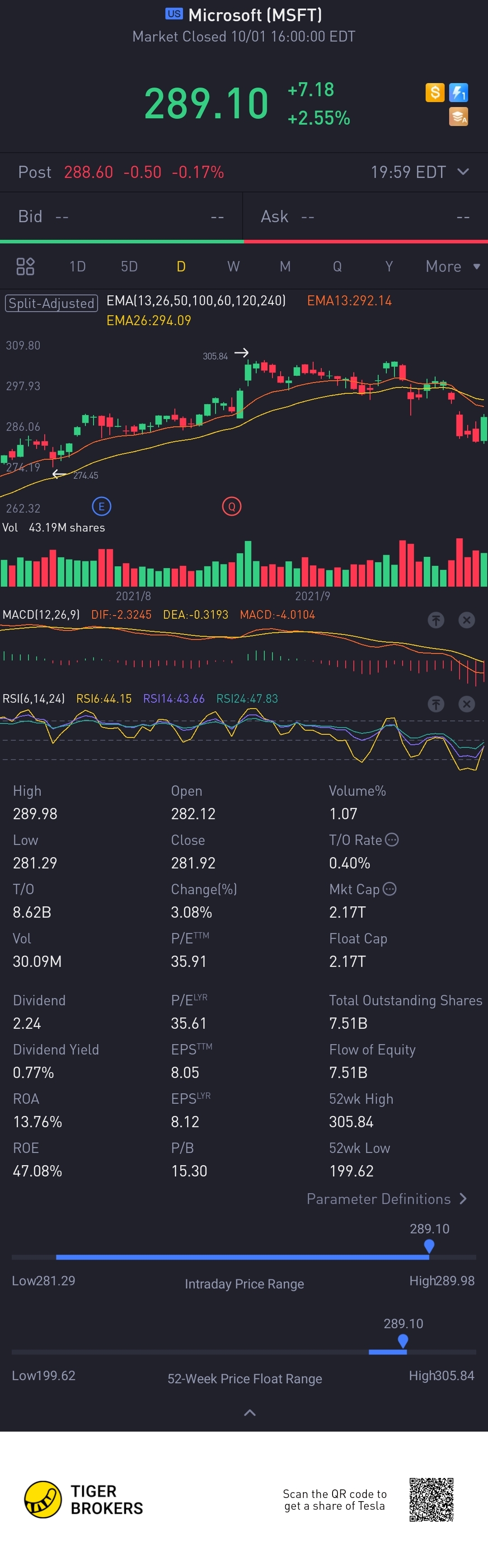Expand post-market time dropdown chevron
The width and height of the screenshot is (488, 1568).
pyautogui.click(x=463, y=172)
